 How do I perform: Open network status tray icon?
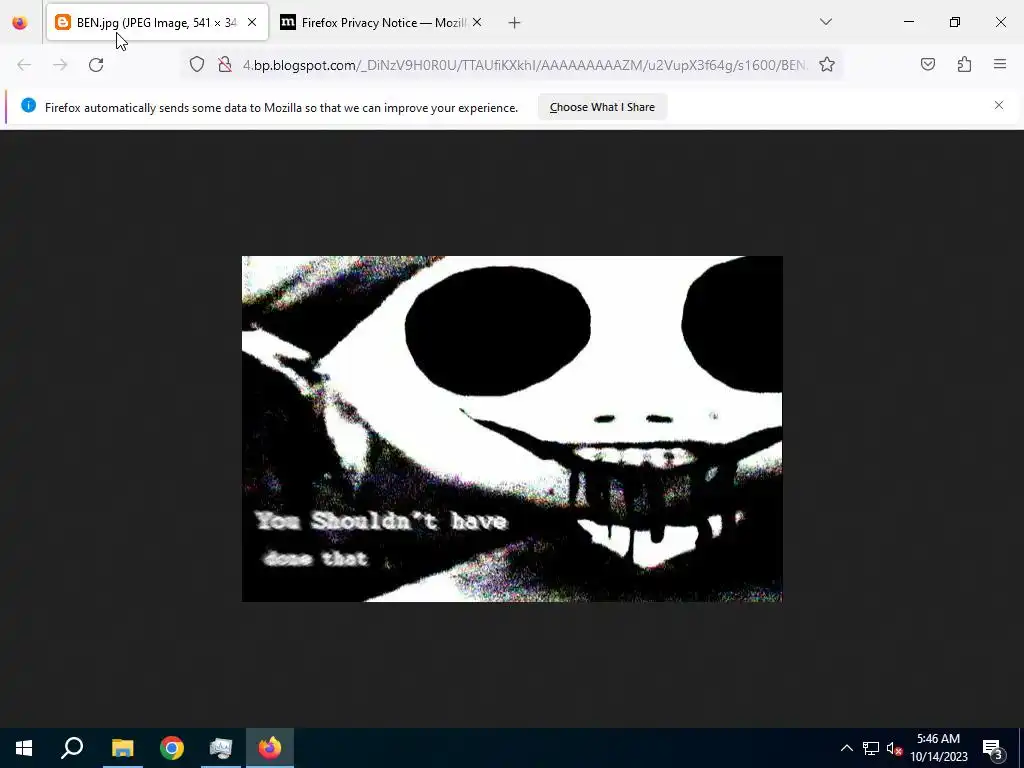pyautogui.click(x=871, y=748)
